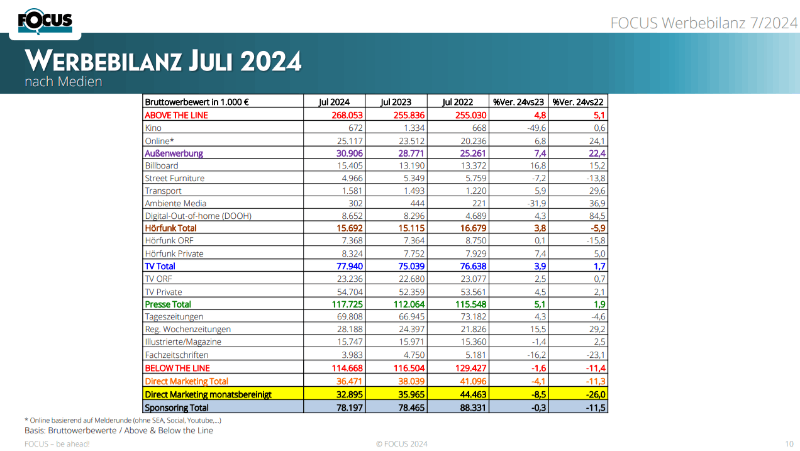Select the 'Street Furniture' row label

tap(174, 178)
